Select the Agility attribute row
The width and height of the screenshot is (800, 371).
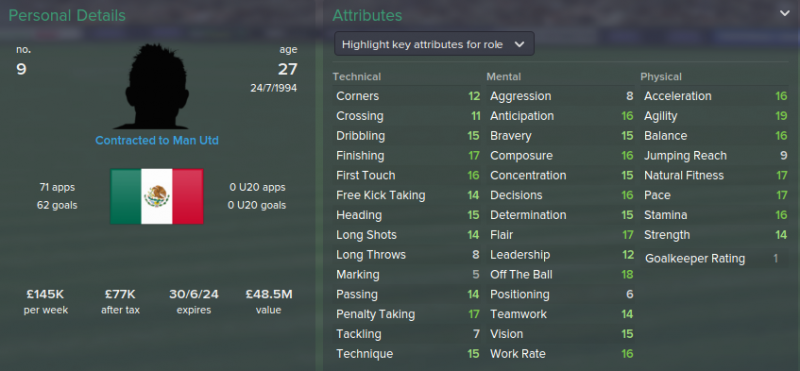[715, 116]
